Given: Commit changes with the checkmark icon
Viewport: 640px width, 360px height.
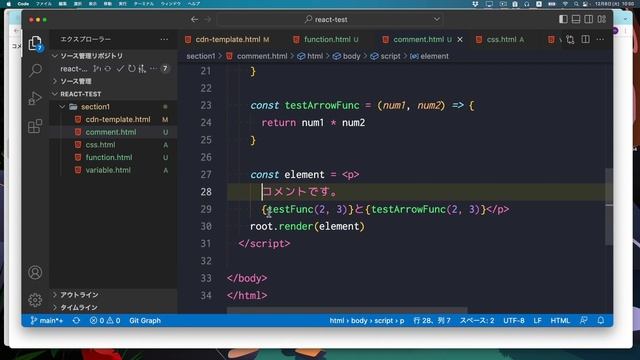Looking at the screenshot, I should (x=120, y=69).
